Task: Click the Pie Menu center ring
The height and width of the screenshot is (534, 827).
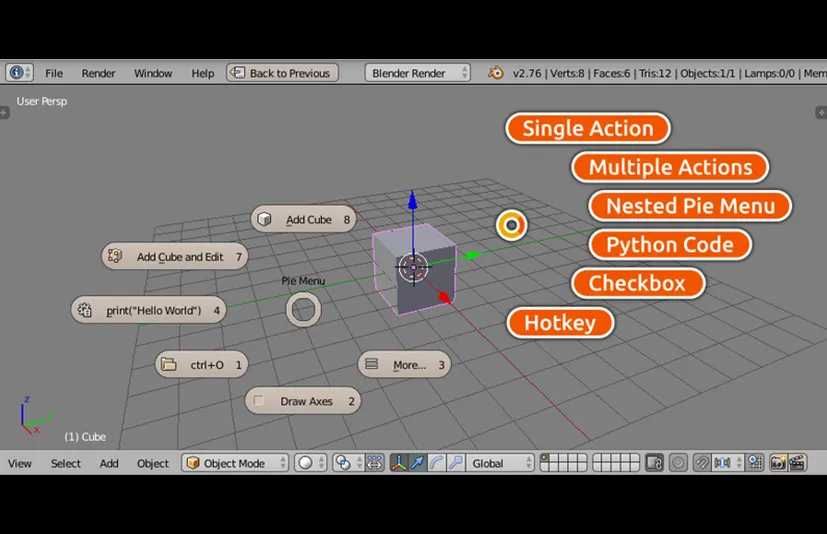Action: click(303, 310)
